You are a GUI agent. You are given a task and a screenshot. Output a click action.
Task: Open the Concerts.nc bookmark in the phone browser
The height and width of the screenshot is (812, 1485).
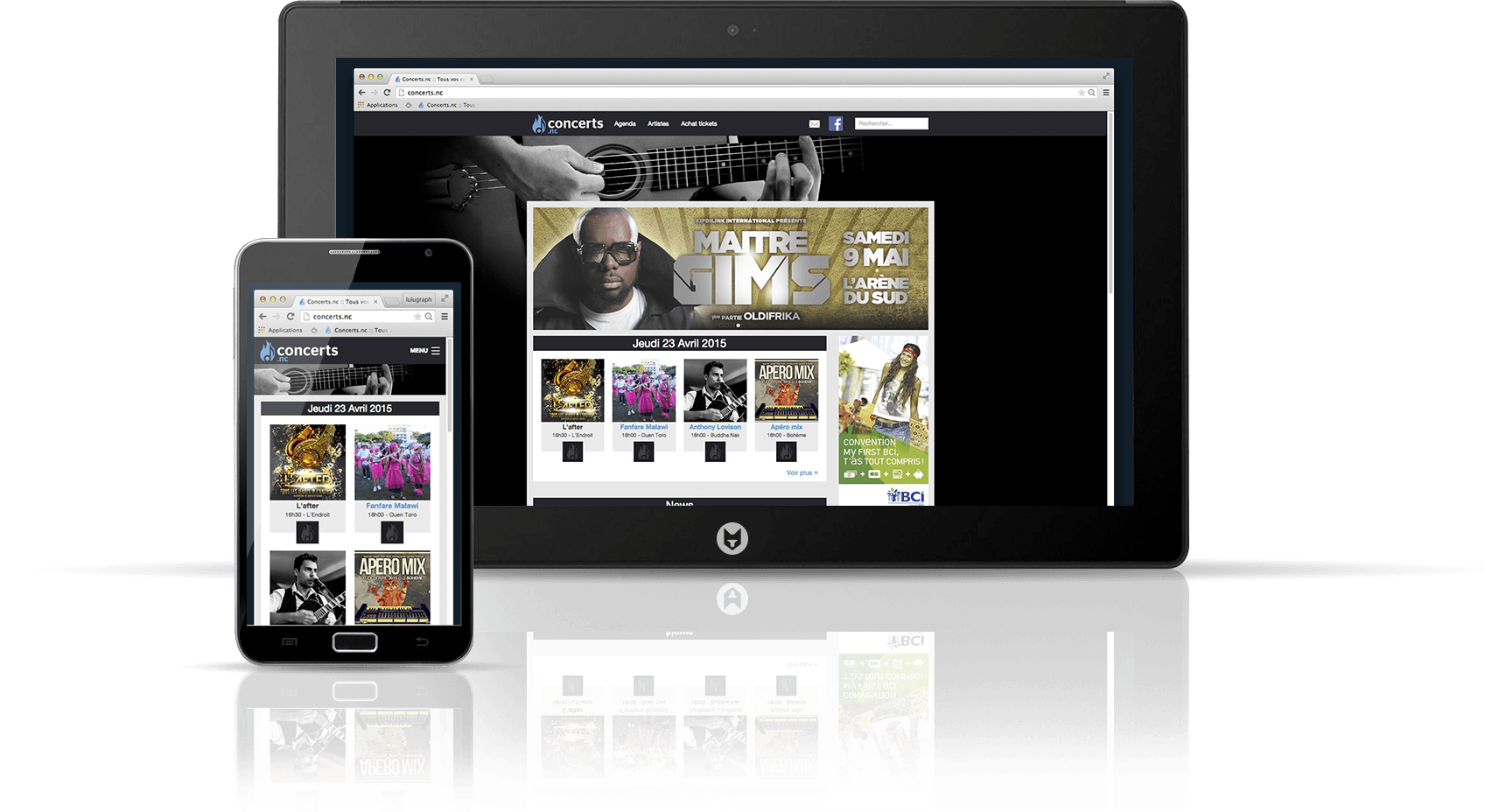[x=355, y=330]
